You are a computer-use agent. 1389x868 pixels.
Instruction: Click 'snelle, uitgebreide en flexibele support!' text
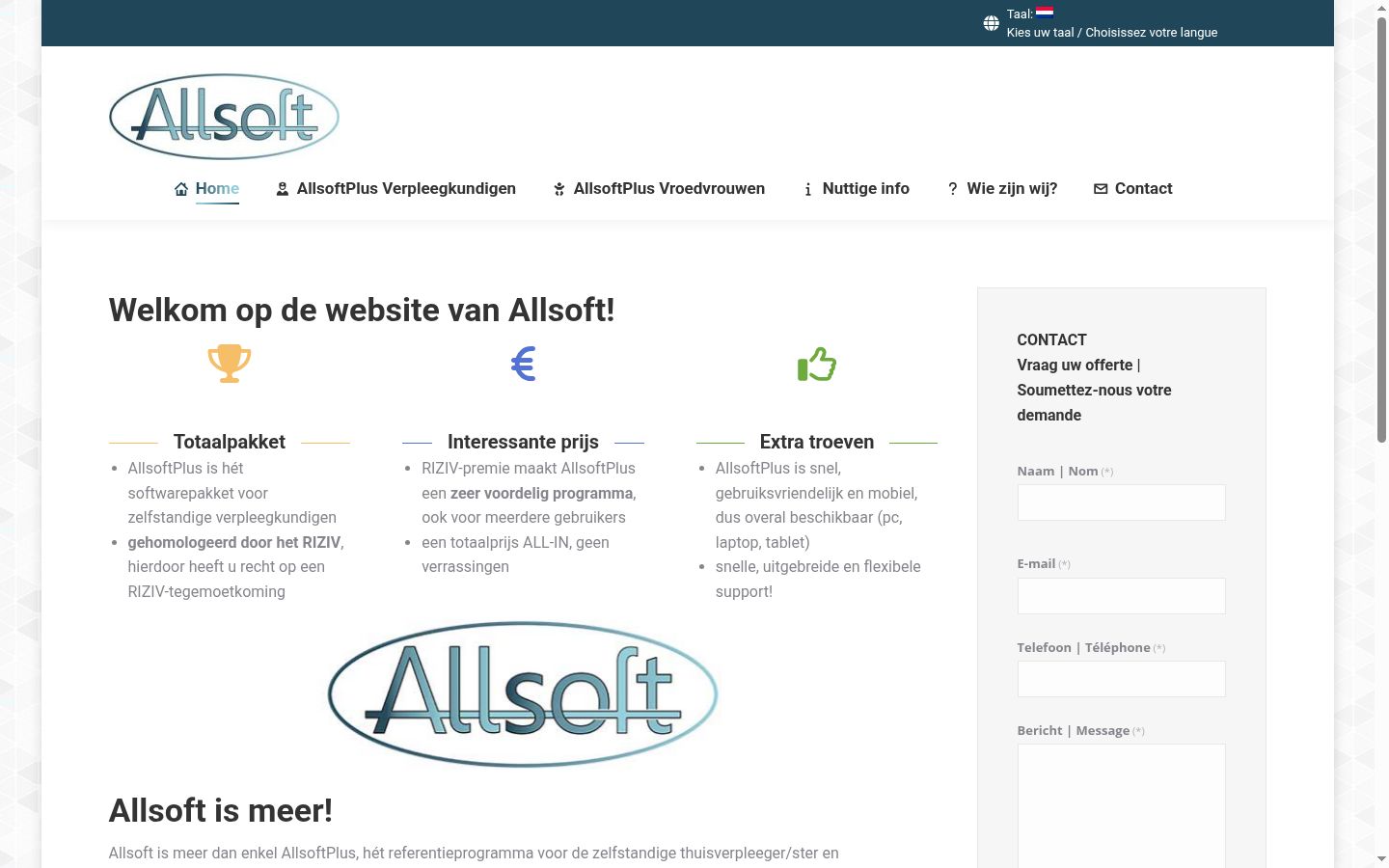818,579
